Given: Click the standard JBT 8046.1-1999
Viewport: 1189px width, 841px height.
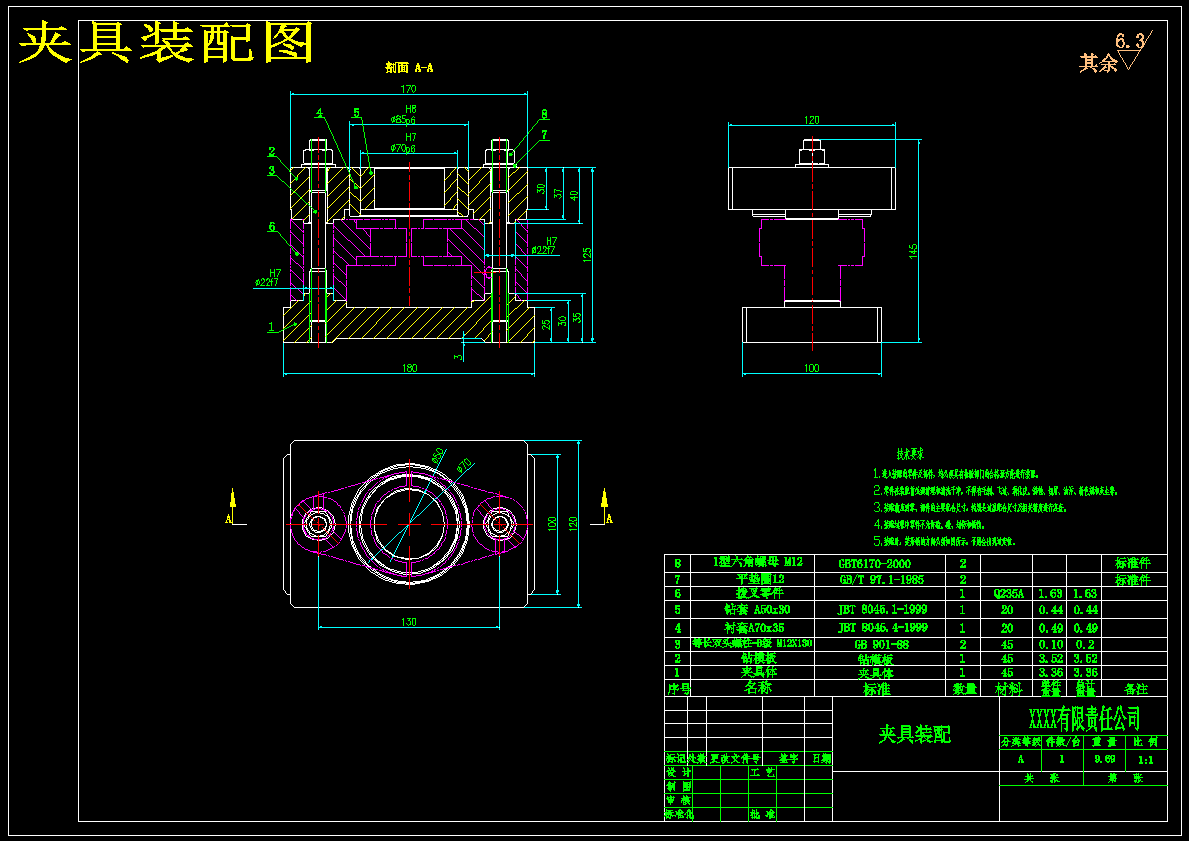Looking at the screenshot, I should (882, 609).
